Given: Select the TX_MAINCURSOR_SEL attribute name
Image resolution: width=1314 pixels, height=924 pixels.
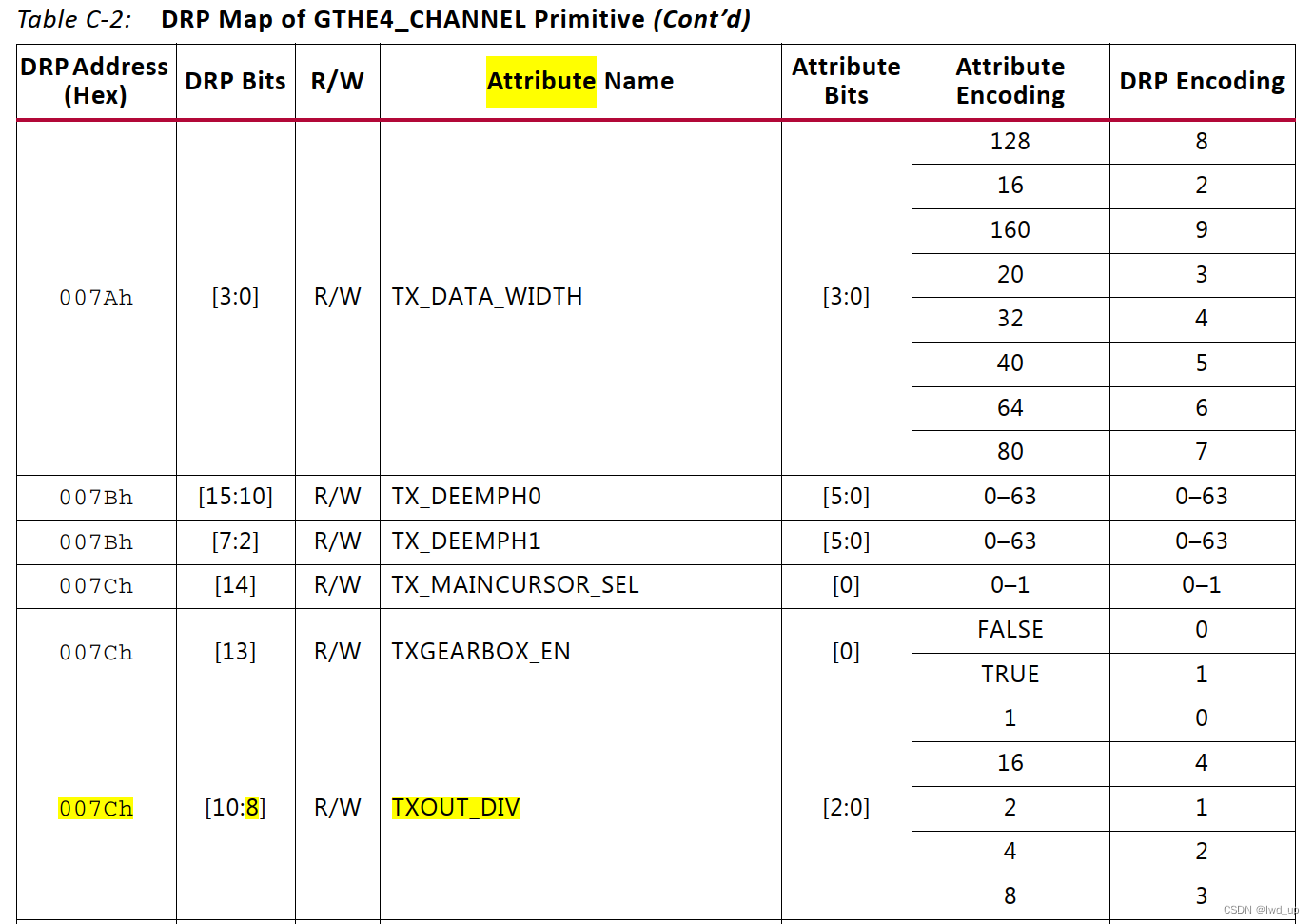Looking at the screenshot, I should 515,585.
